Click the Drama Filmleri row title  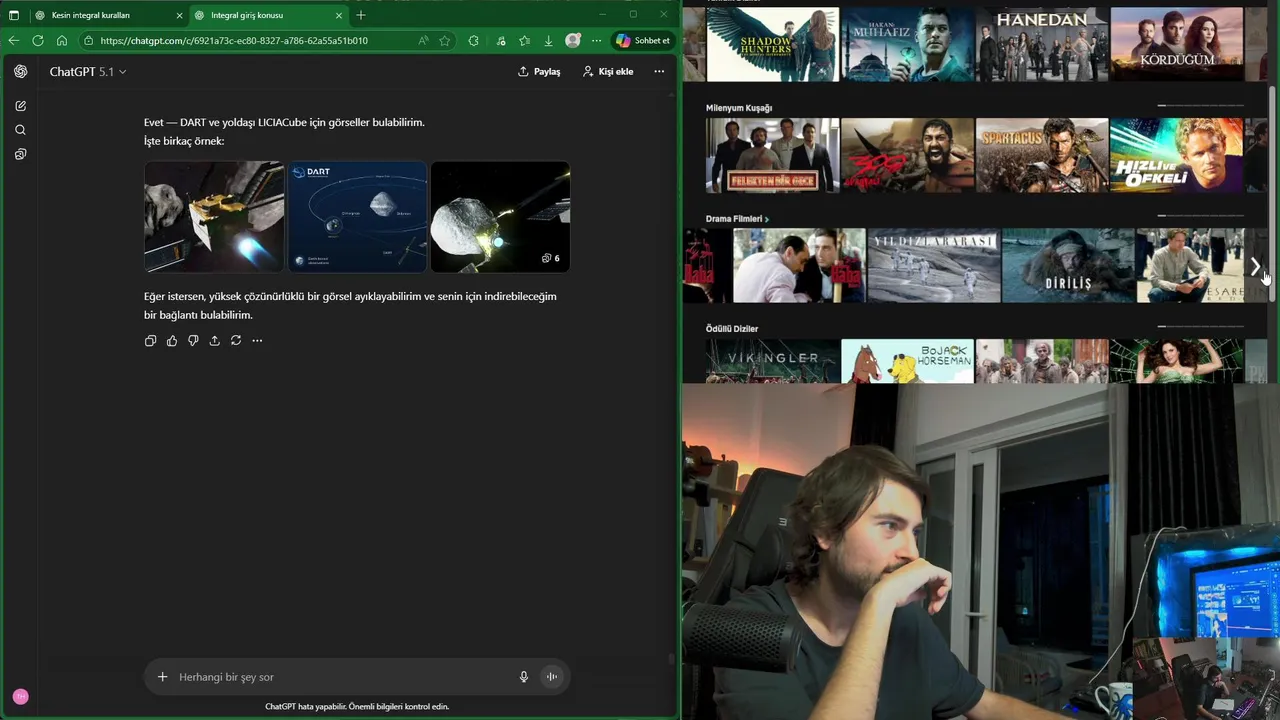(734, 219)
